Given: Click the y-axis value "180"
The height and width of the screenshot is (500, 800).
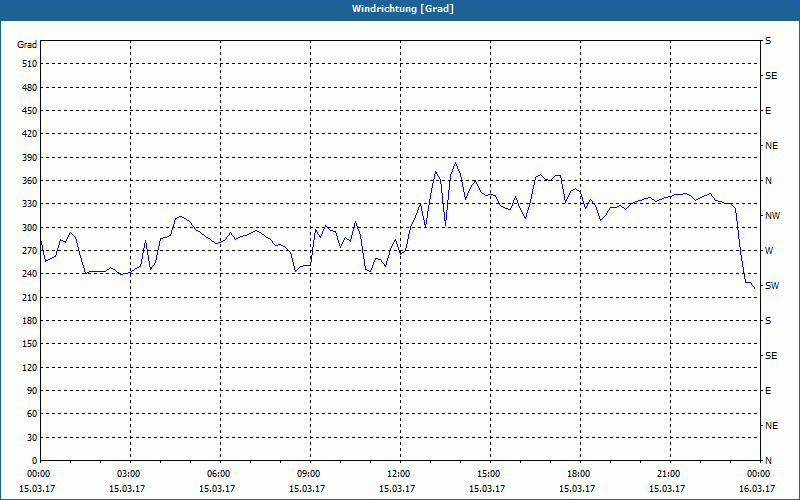Looking at the screenshot, I should coord(30,321).
